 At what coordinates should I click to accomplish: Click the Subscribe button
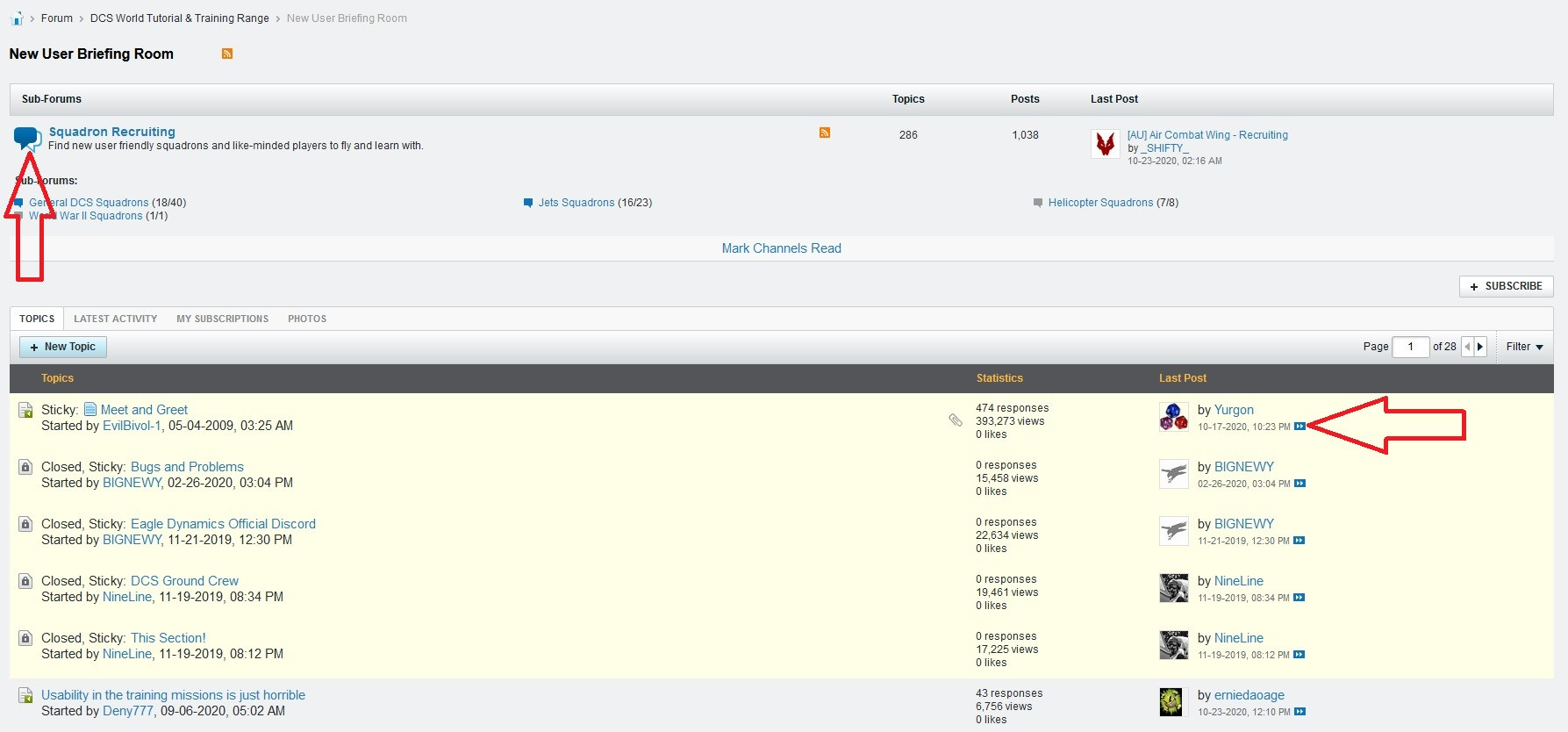[x=1506, y=286]
